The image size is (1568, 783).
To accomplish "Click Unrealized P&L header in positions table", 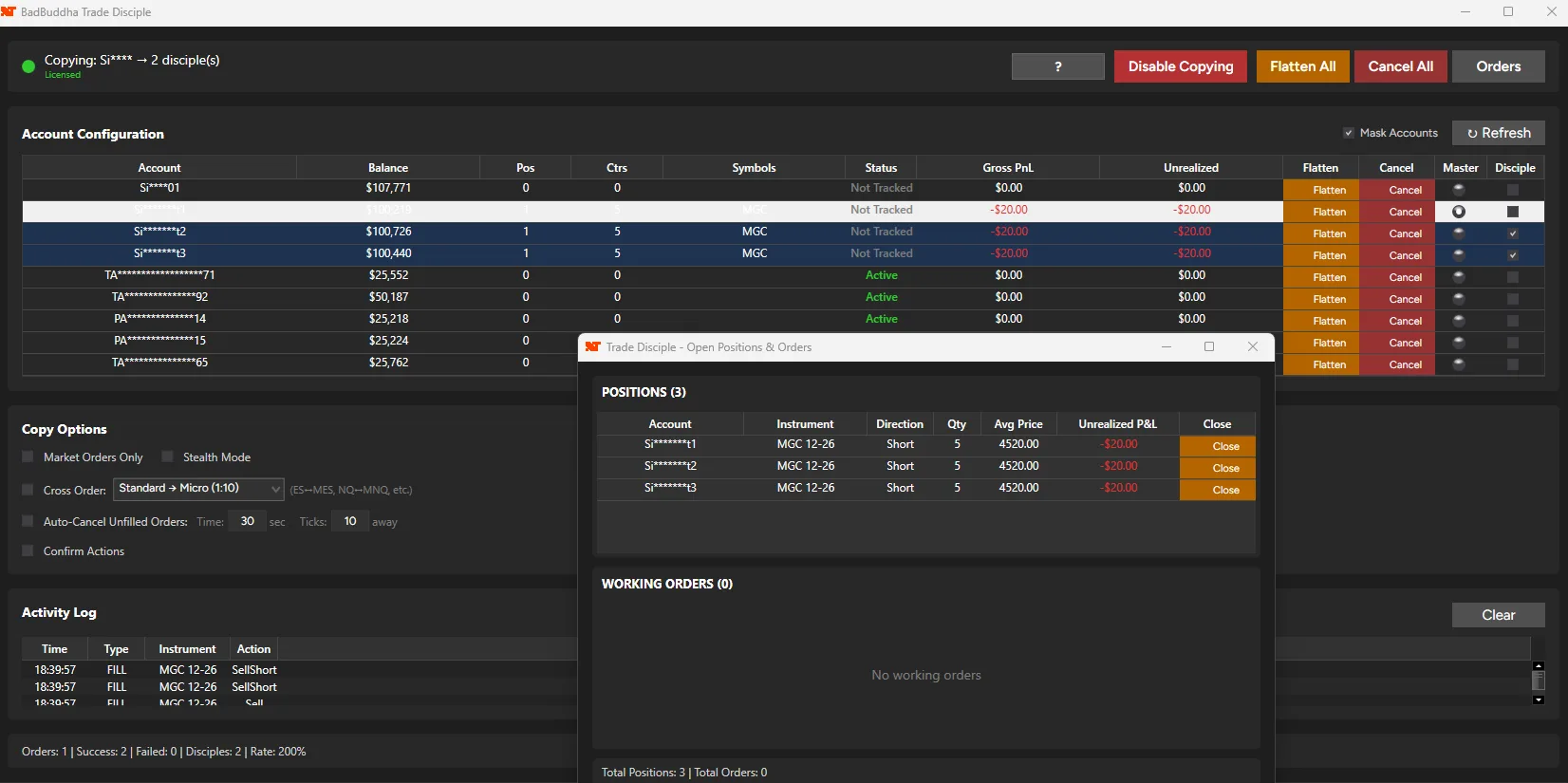I will click(x=1117, y=424).
